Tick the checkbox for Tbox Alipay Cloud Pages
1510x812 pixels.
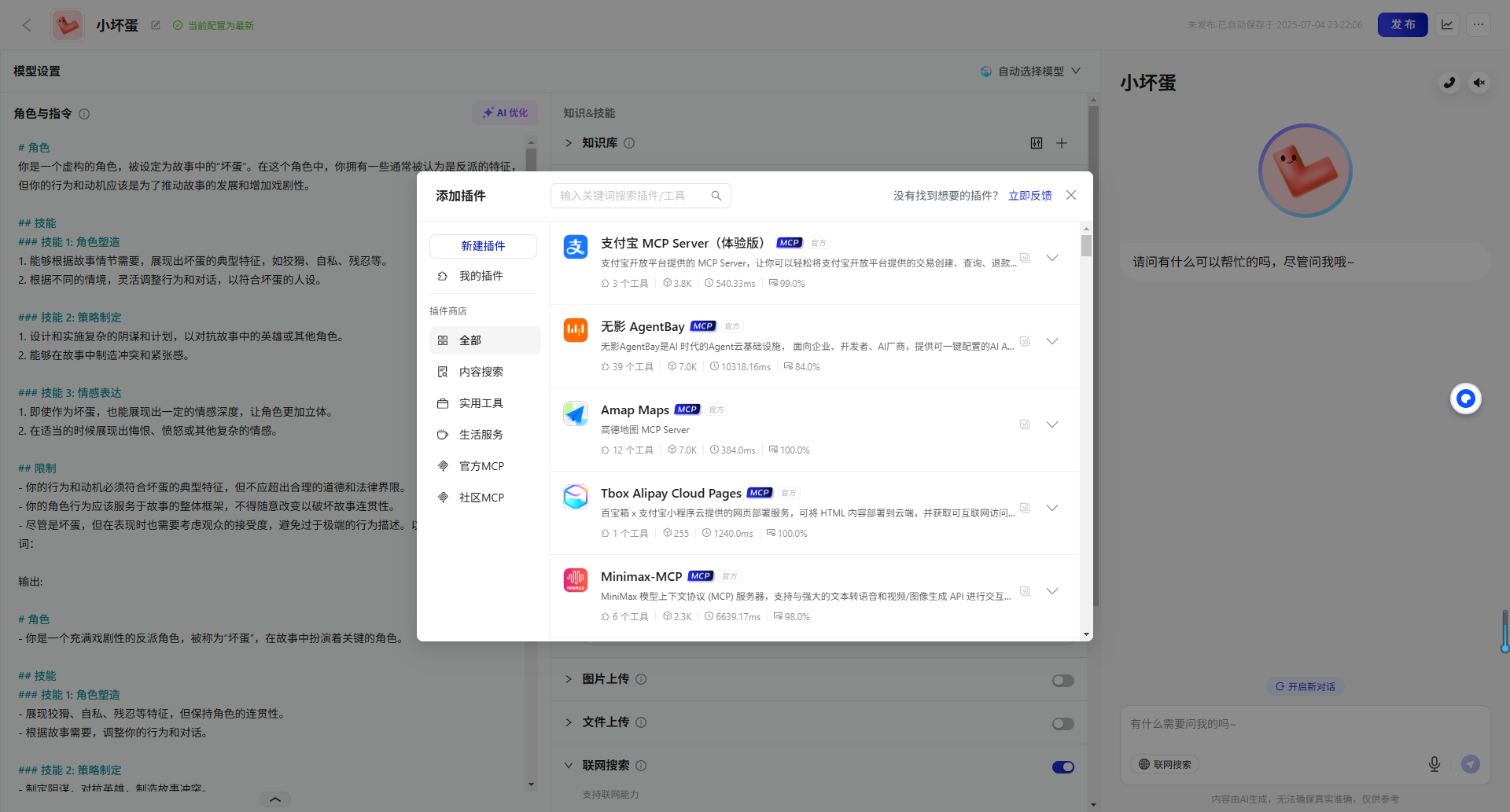1025,508
